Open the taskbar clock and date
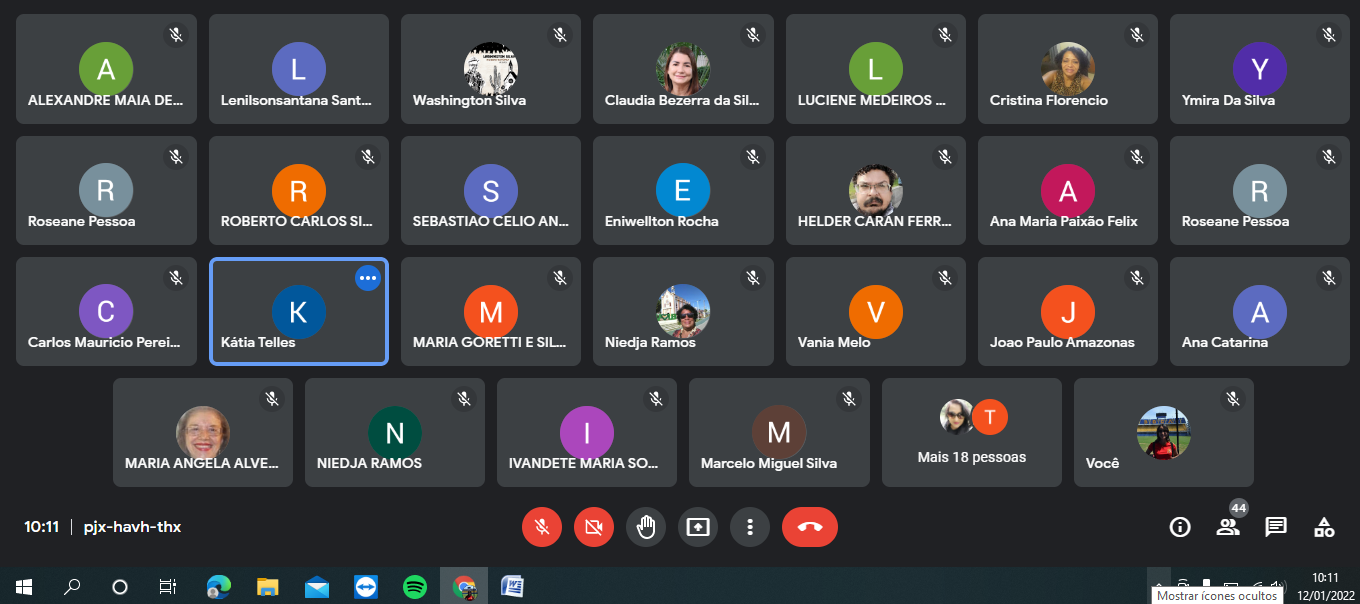This screenshot has height=604, width=1360. (1325, 585)
